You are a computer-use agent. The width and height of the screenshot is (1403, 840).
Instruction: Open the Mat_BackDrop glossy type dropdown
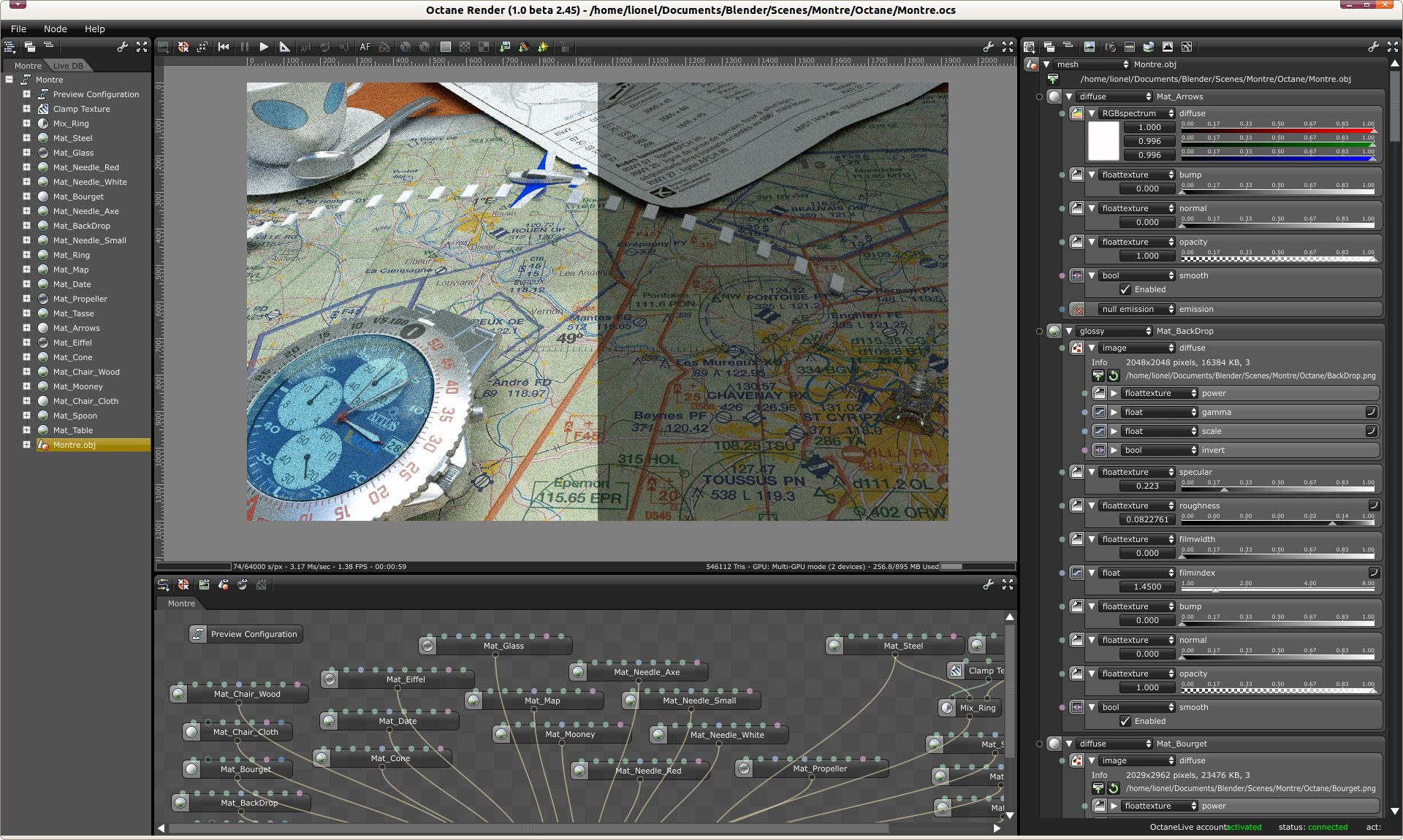pos(1113,331)
